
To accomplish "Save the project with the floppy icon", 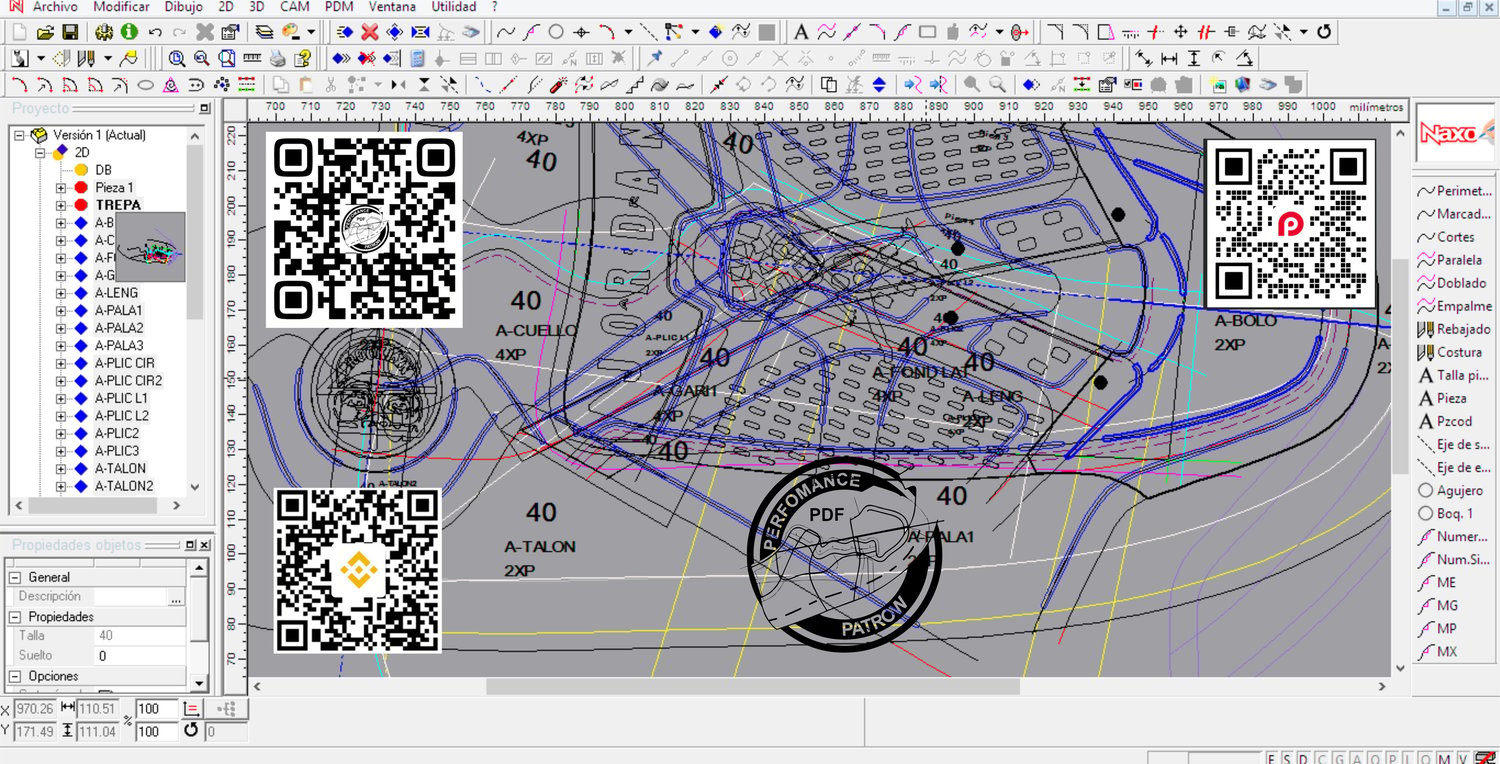I will click(x=70, y=32).
